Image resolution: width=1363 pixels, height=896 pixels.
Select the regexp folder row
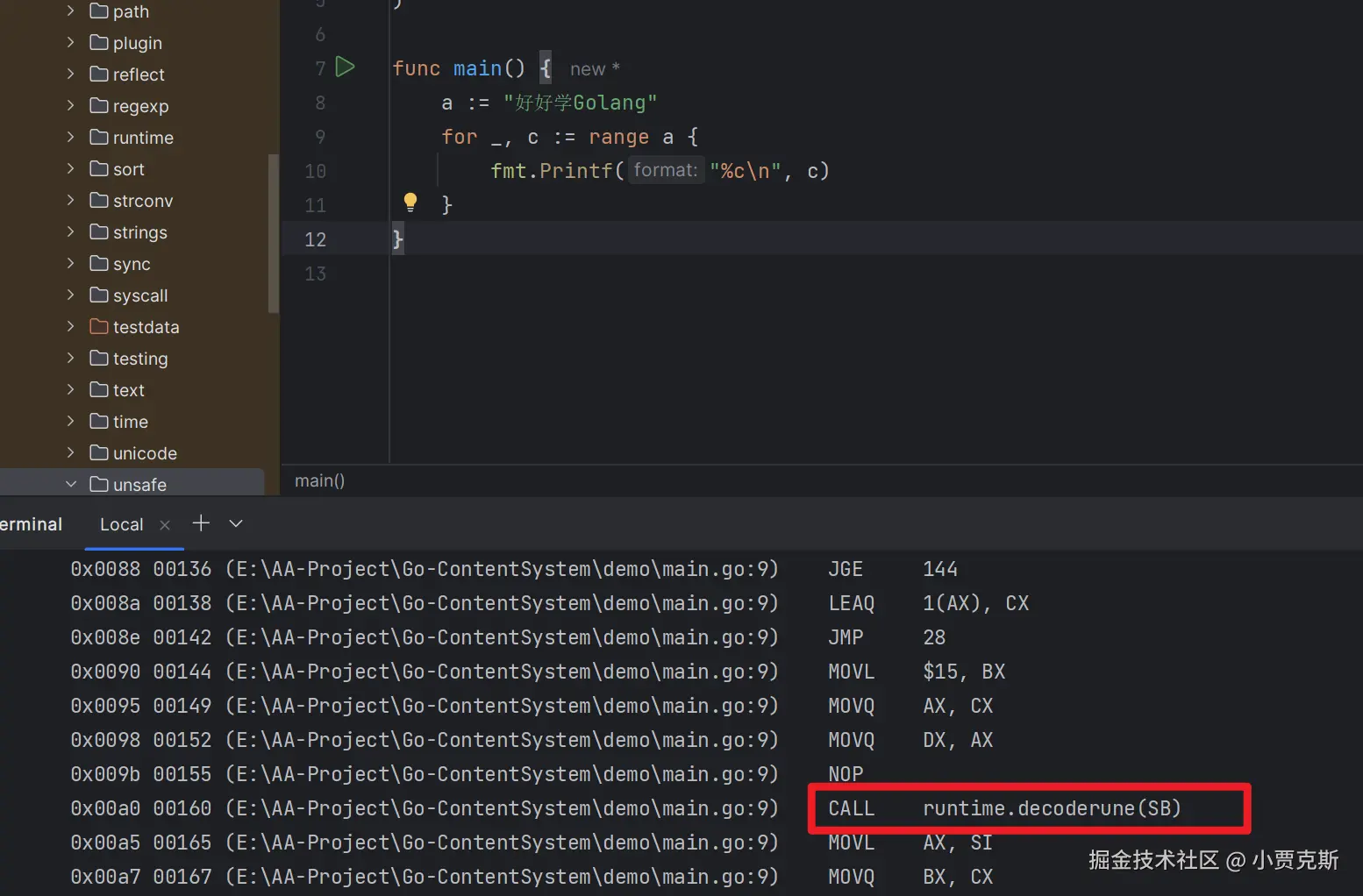(x=132, y=105)
